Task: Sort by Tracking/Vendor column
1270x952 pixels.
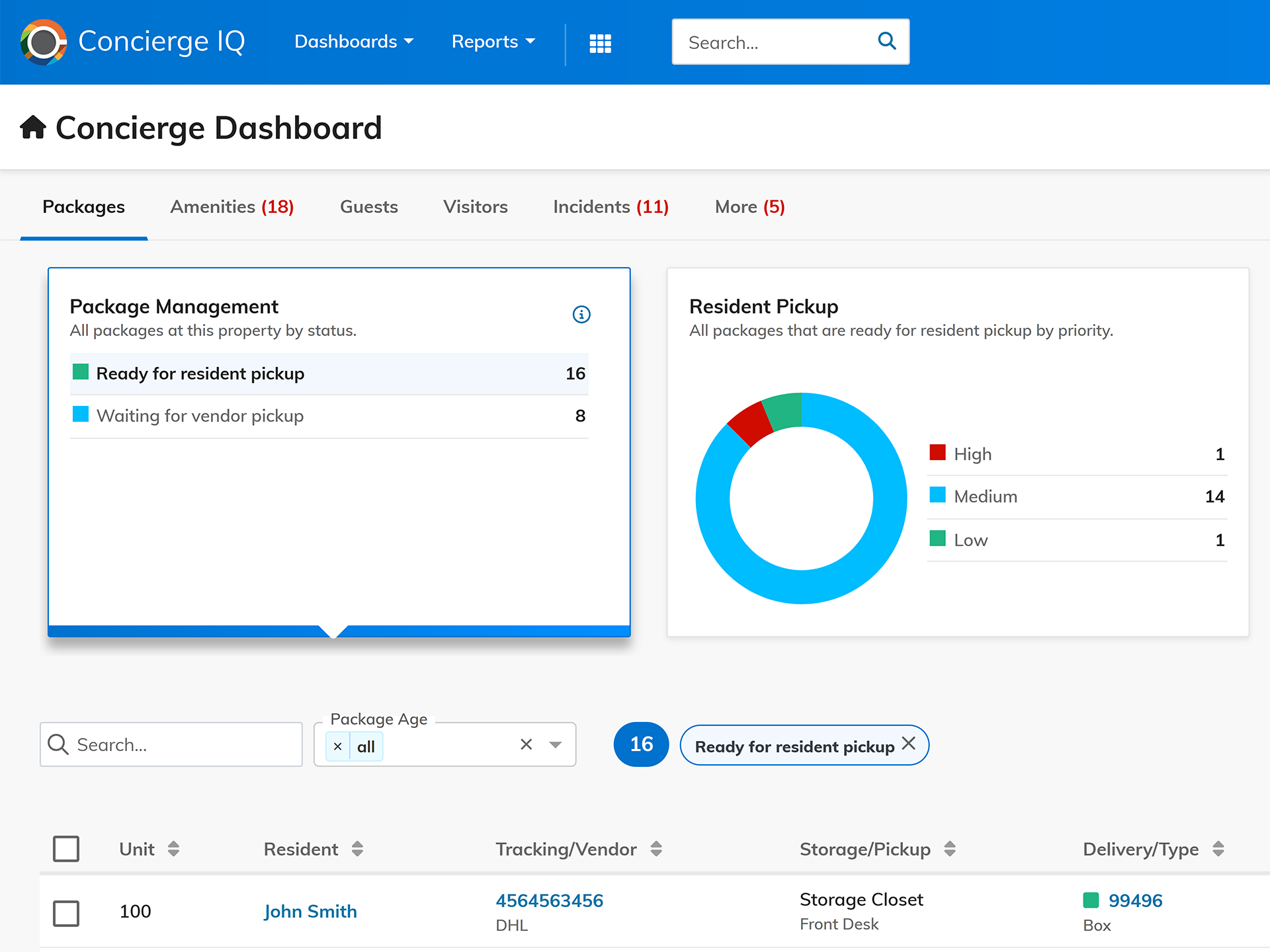Action: coord(656,849)
